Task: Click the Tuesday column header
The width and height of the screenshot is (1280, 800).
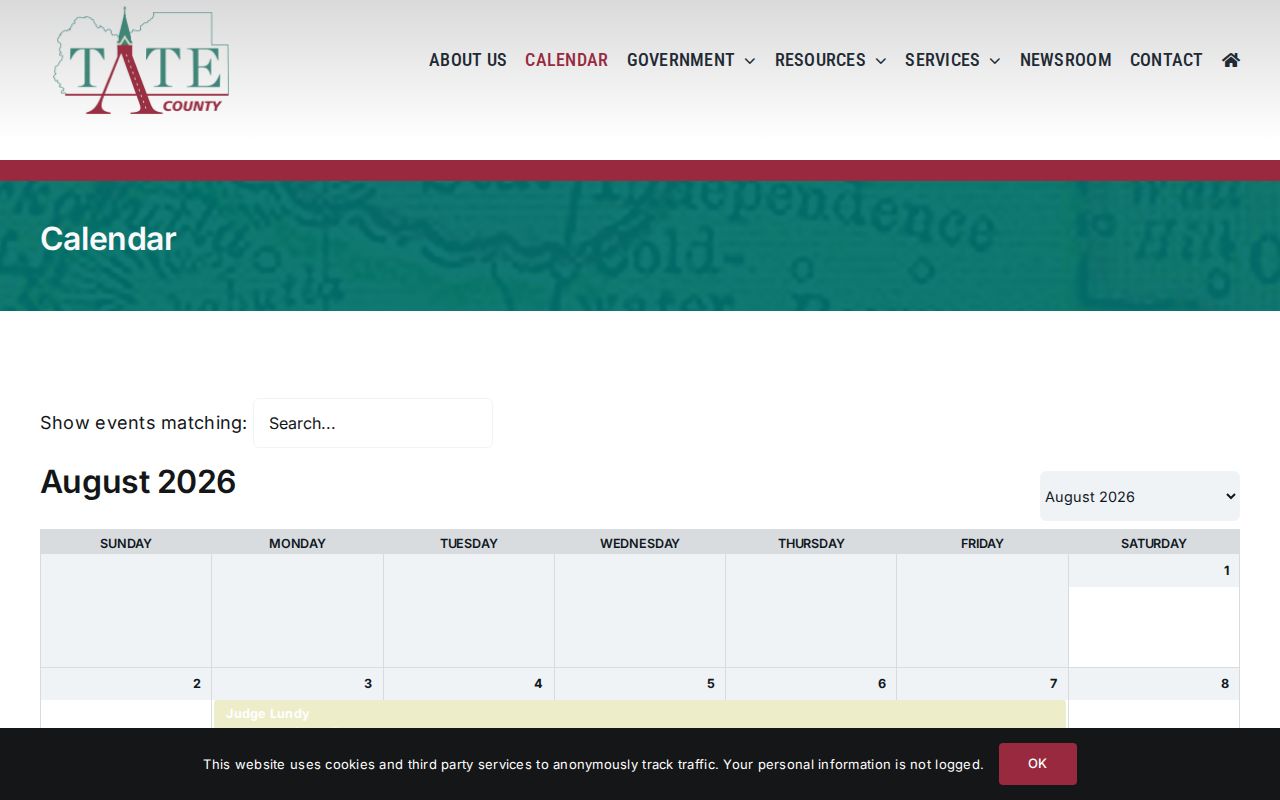Action: point(469,543)
